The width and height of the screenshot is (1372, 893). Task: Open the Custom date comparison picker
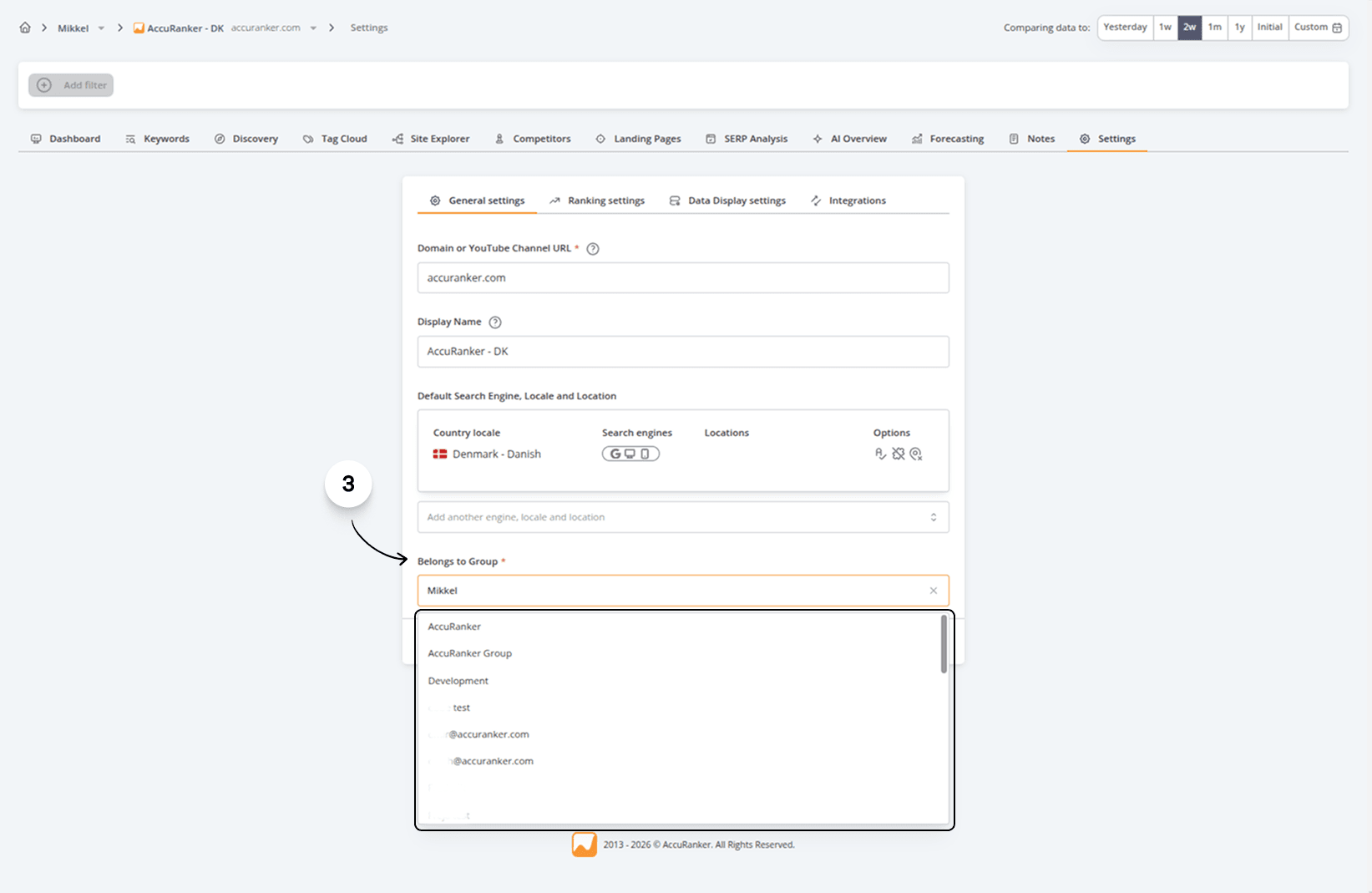pos(1318,28)
